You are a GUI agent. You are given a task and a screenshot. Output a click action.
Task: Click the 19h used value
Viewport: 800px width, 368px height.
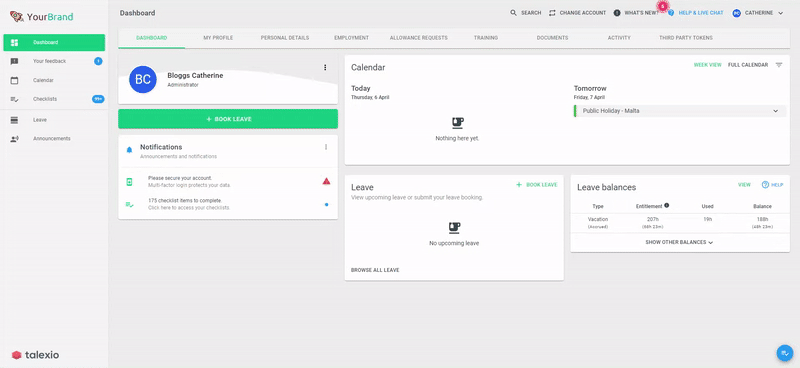[x=707, y=219]
